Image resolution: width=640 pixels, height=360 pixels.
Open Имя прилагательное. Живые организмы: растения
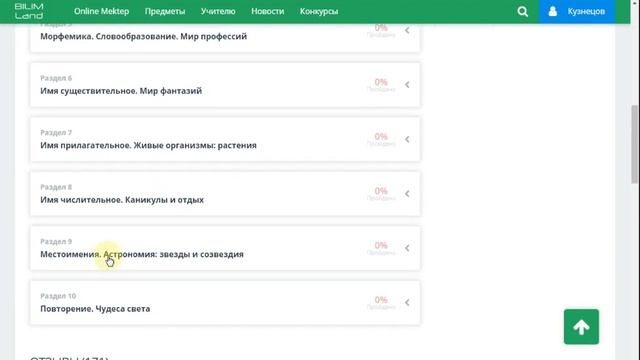tap(148, 145)
